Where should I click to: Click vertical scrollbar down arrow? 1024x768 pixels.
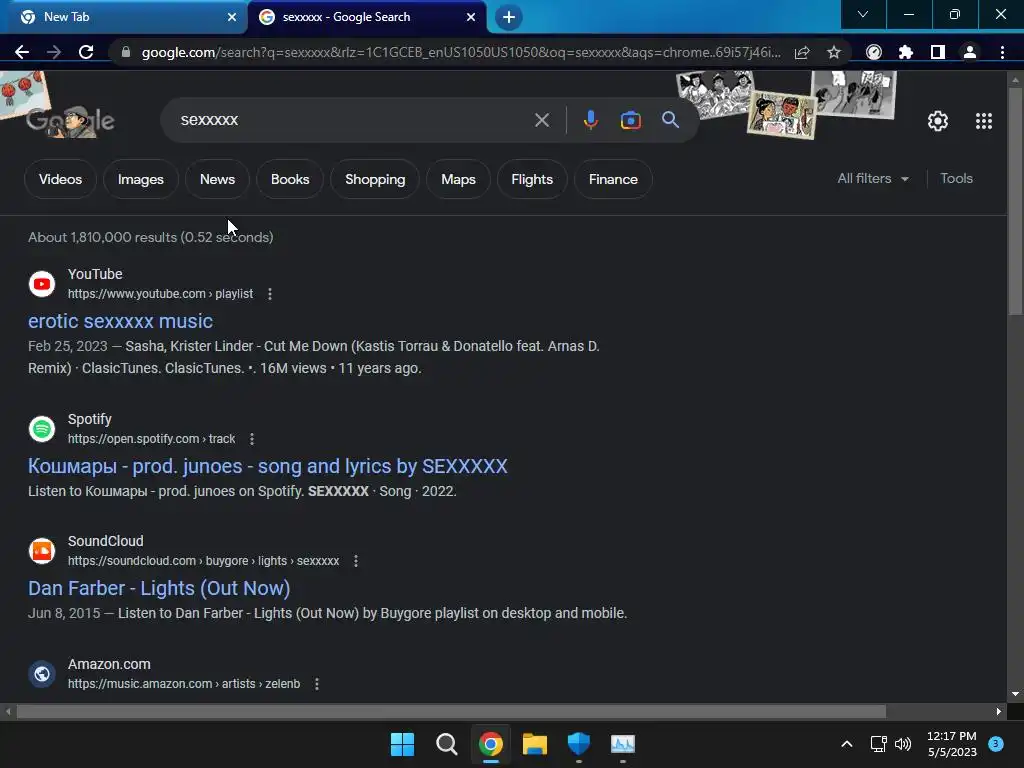(x=1015, y=694)
